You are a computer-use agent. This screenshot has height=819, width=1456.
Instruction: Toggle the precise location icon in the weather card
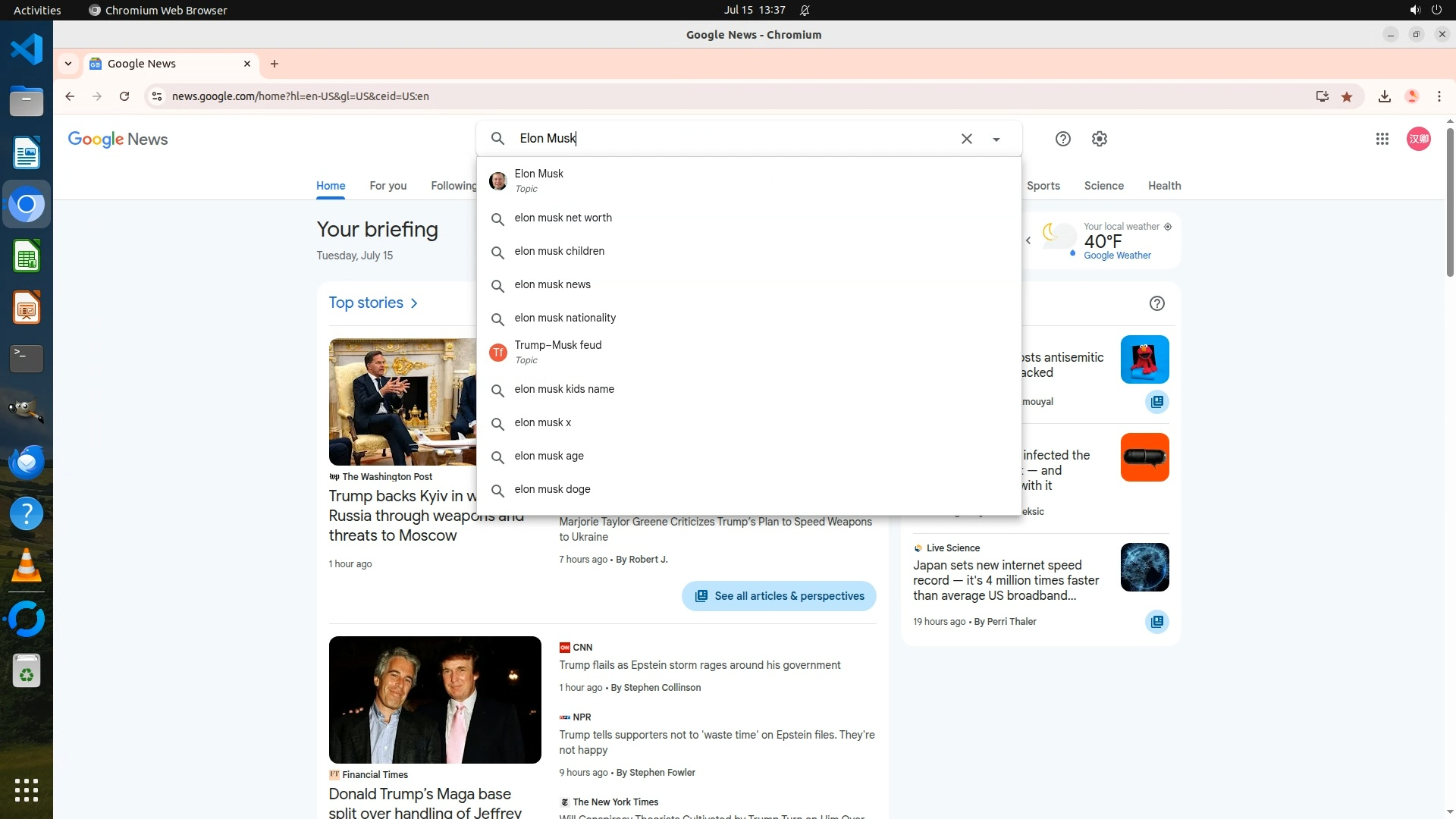[1168, 227]
